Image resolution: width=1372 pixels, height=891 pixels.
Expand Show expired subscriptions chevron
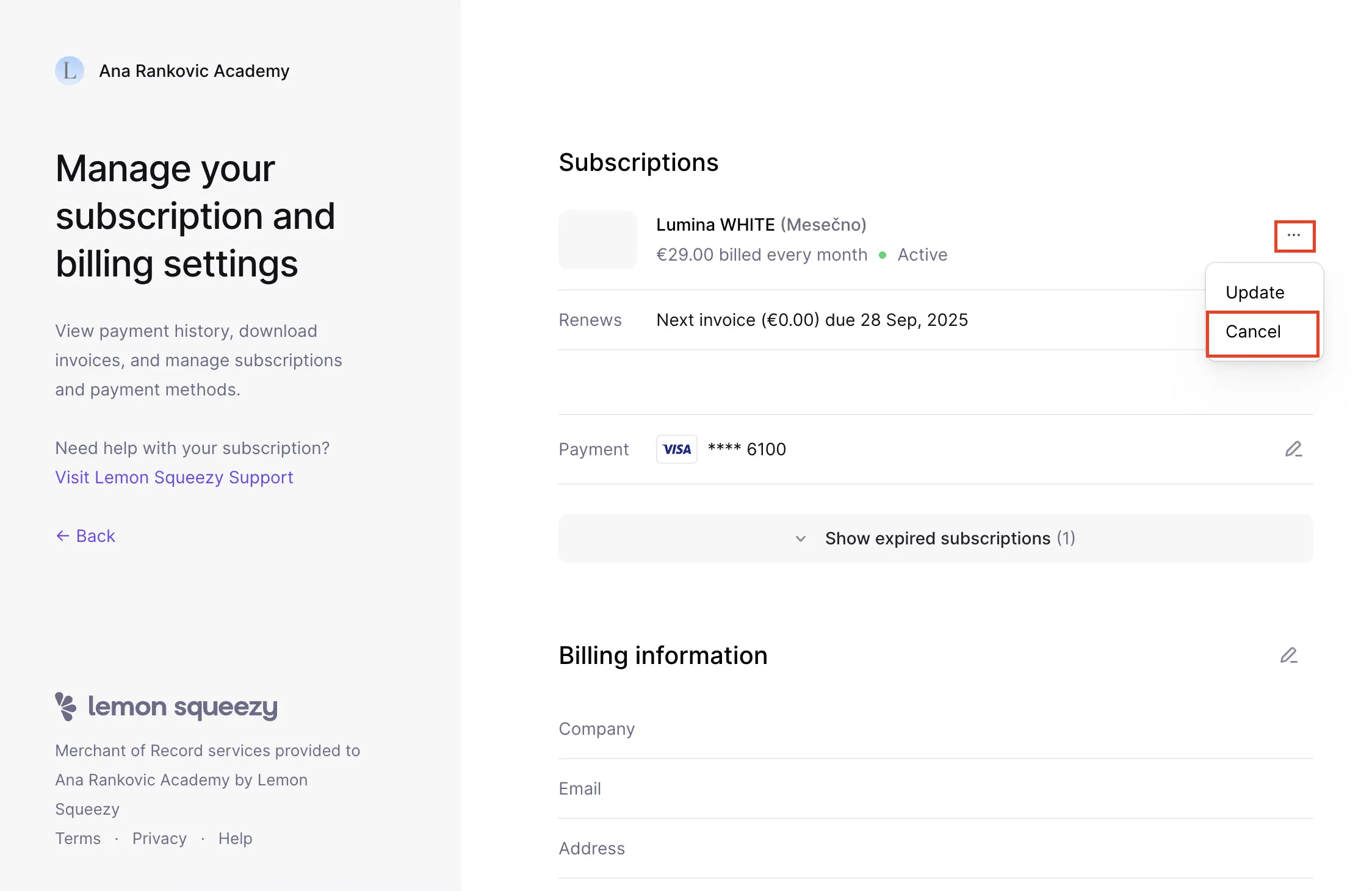801,538
